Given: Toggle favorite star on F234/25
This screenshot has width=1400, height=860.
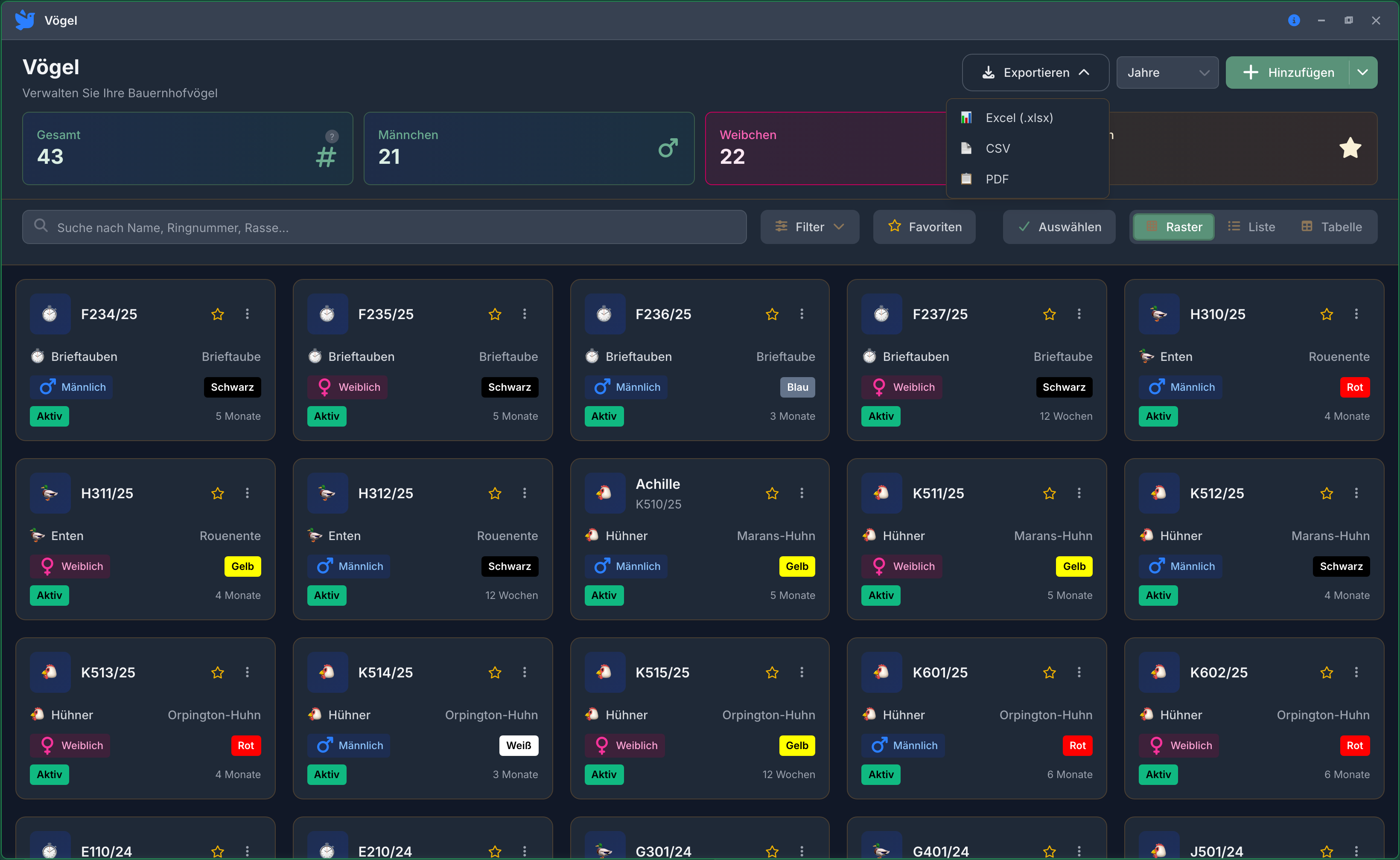Looking at the screenshot, I should (x=217, y=314).
